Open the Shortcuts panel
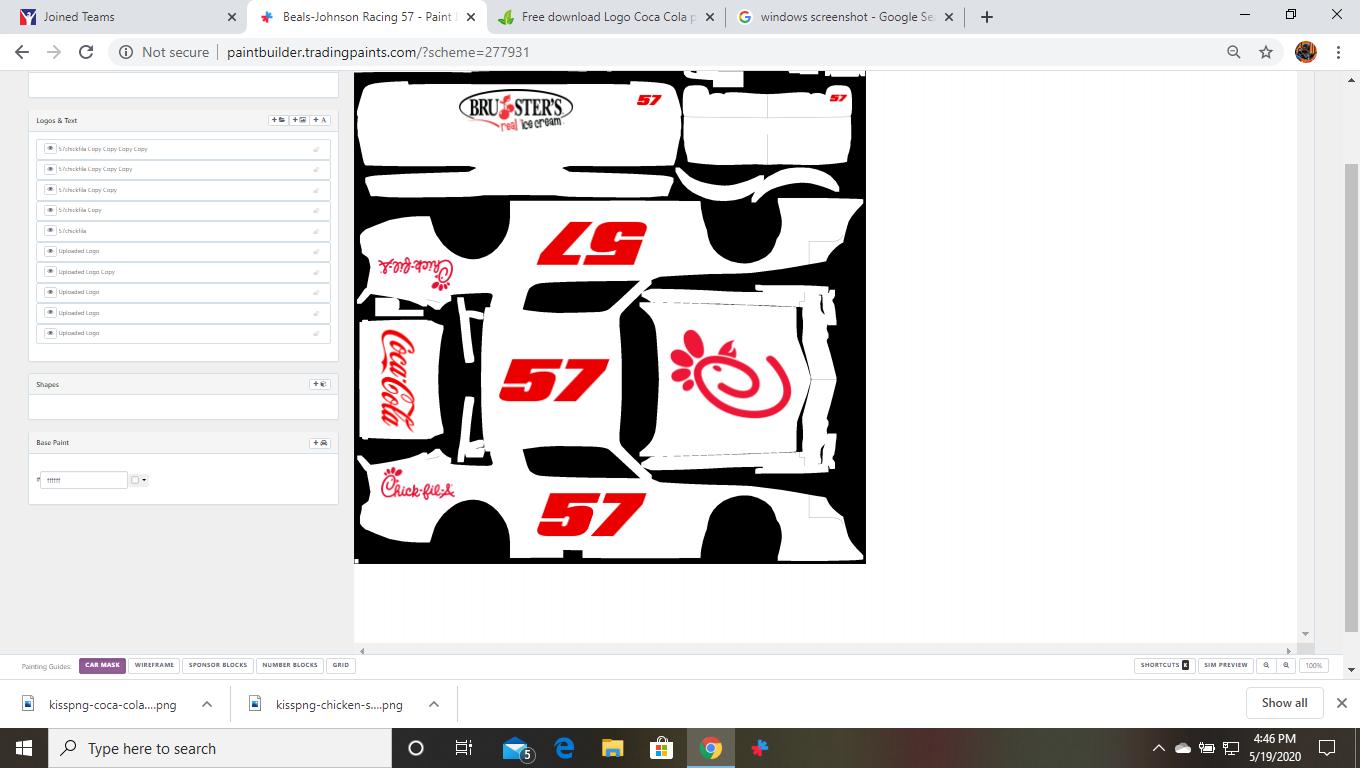 tap(1165, 665)
